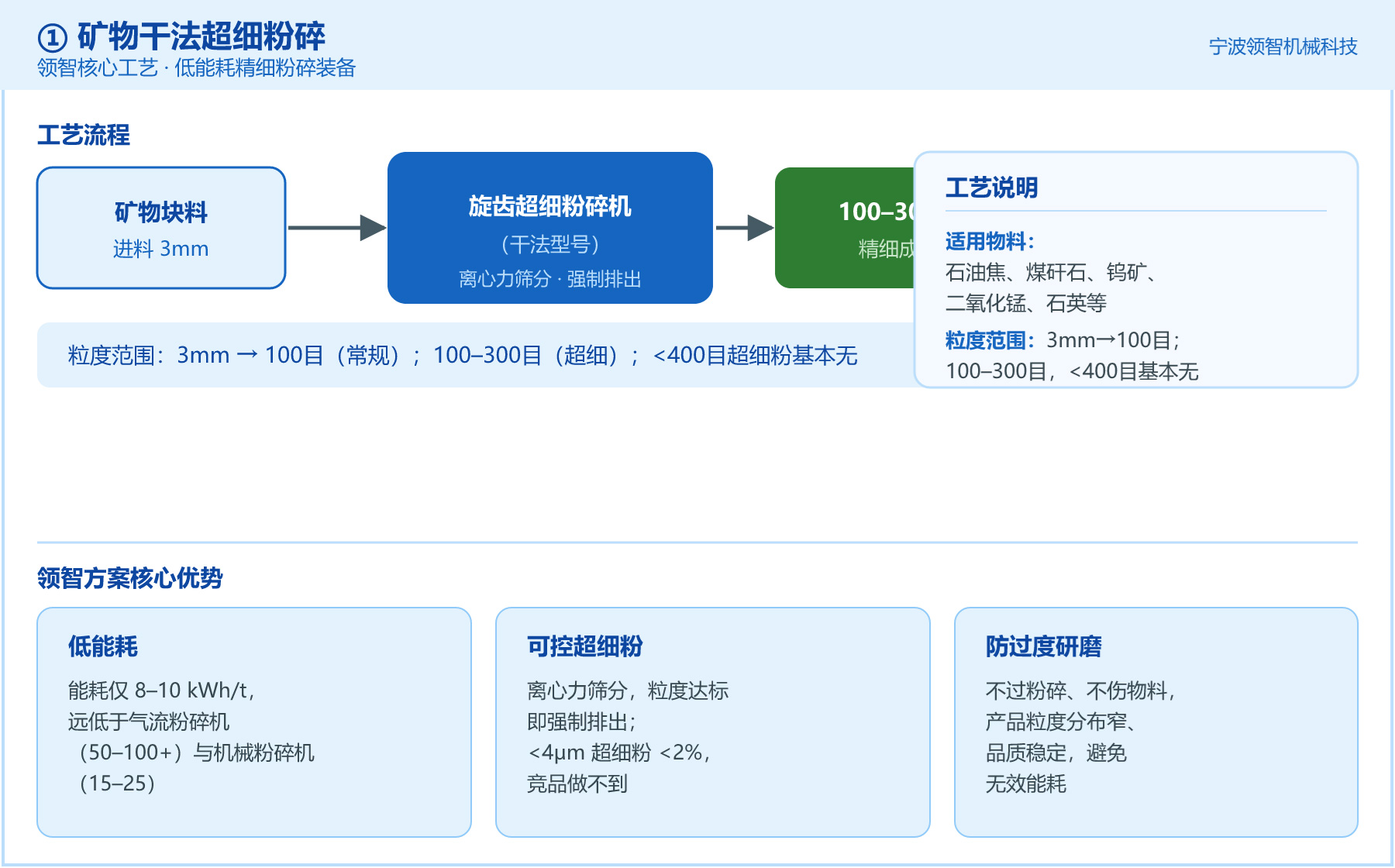
Task: Select the 工艺流程 section heading
Action: point(84,135)
